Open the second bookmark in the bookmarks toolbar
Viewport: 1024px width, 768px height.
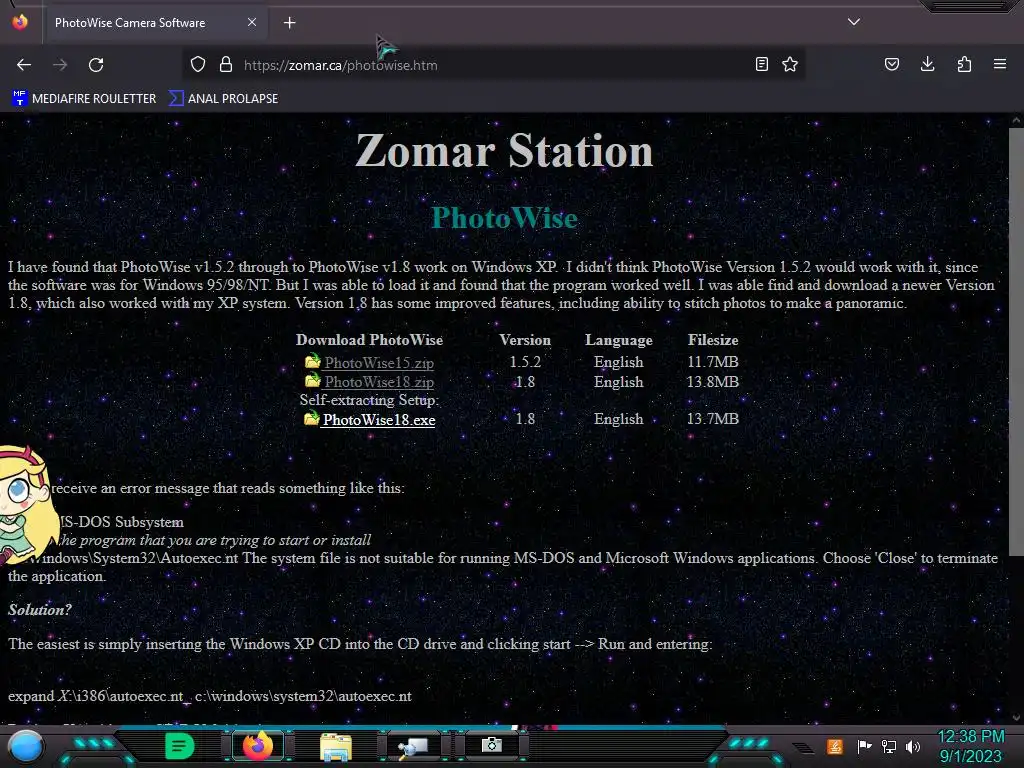223,99
